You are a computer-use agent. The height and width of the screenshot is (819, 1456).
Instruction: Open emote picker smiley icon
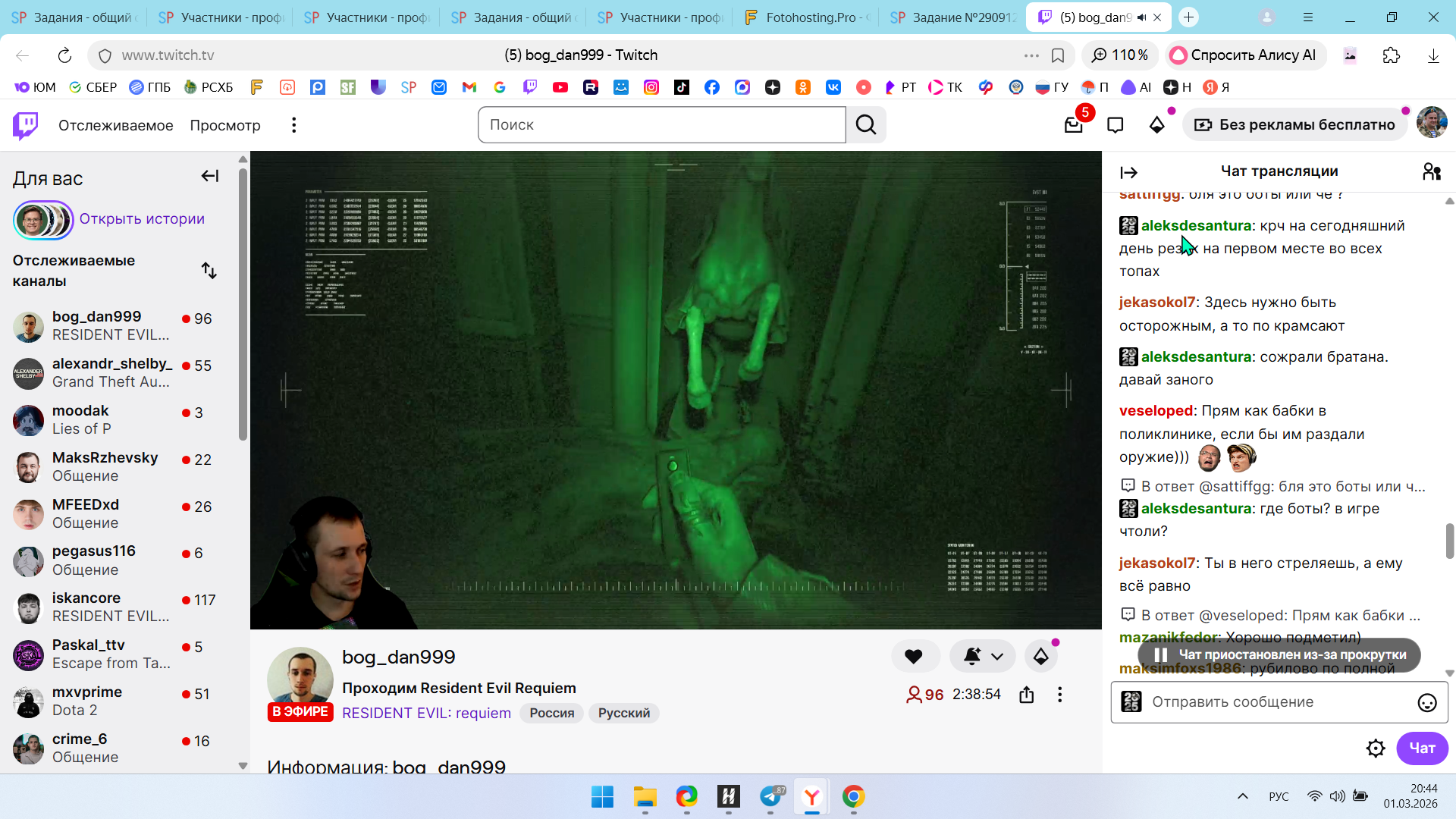(1426, 703)
